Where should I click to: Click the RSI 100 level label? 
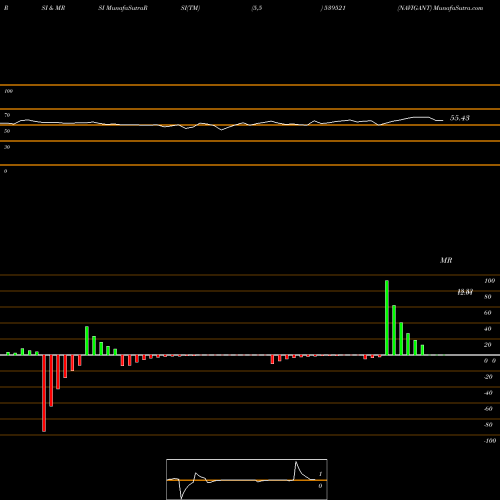pos(8,91)
